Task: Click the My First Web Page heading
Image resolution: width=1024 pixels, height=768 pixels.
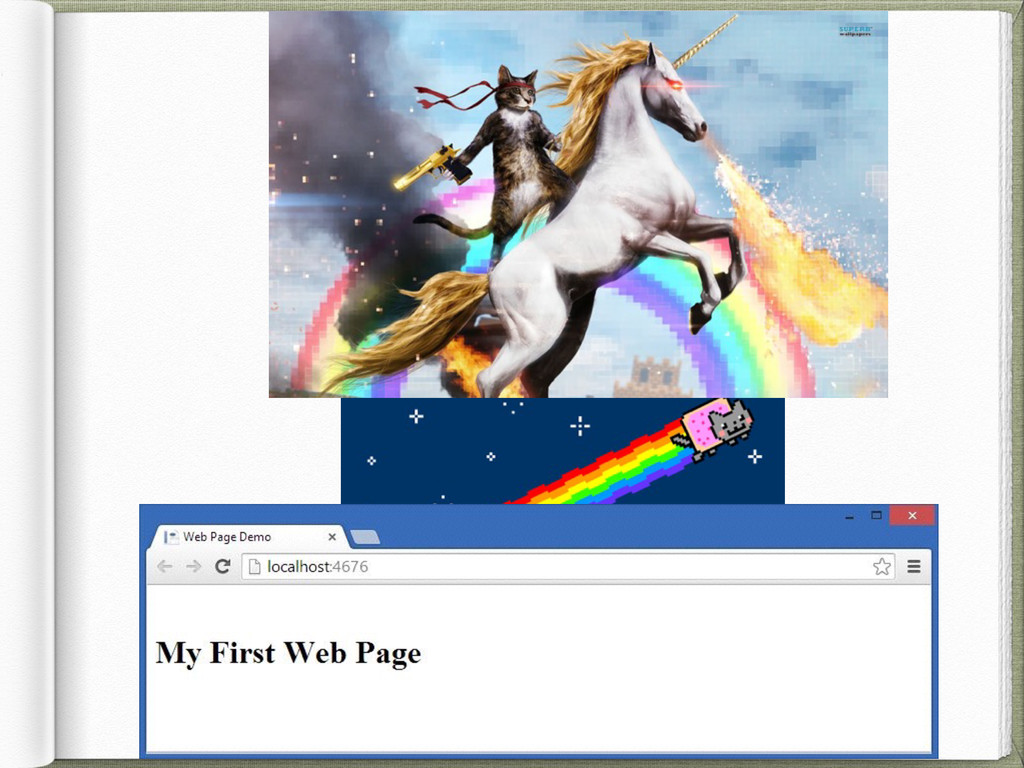Action: pos(288,652)
